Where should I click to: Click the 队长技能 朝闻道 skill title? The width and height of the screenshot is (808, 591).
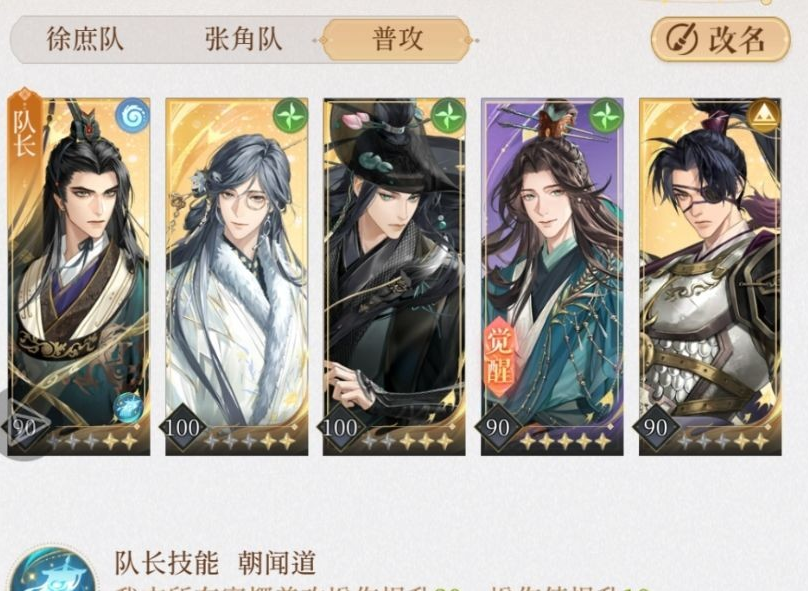(215, 563)
